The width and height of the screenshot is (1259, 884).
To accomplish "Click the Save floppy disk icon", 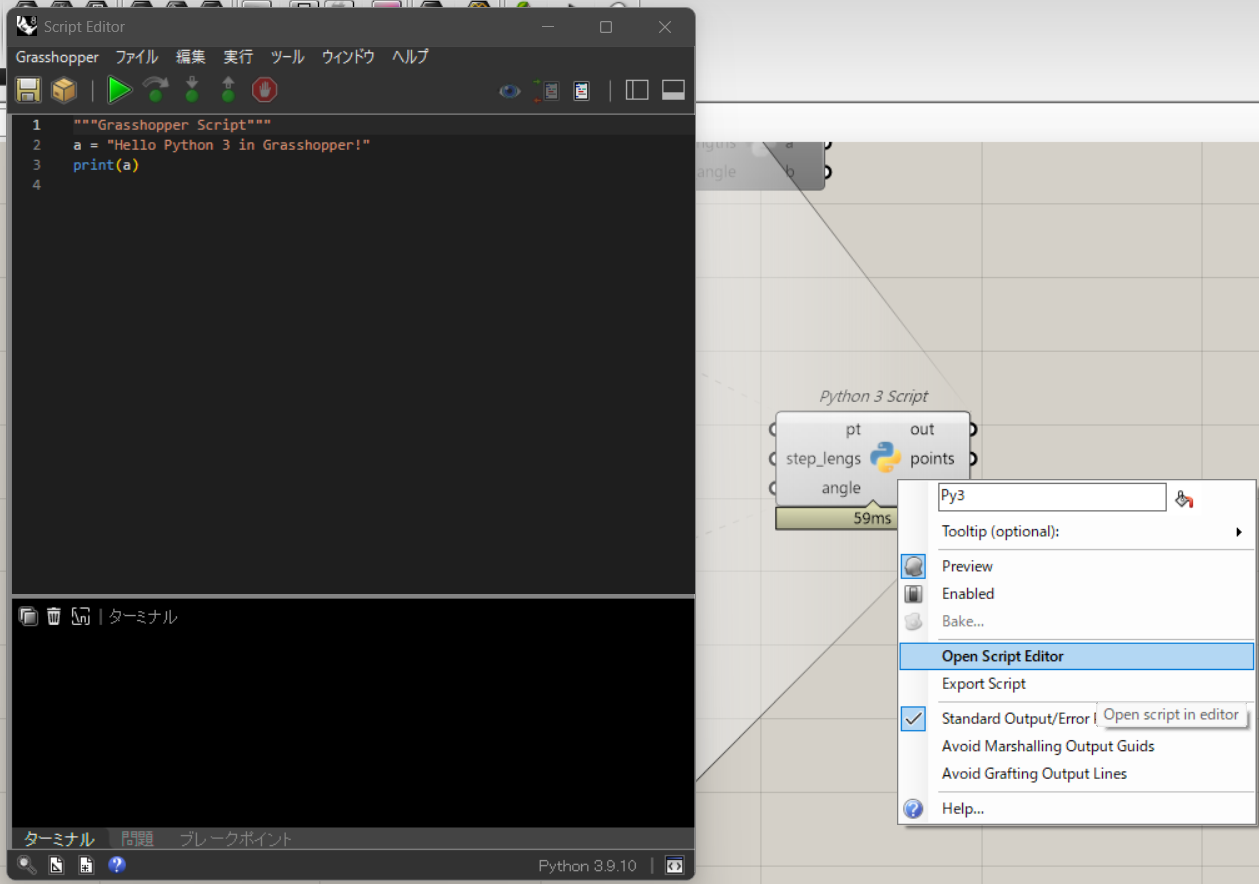I will [28, 90].
